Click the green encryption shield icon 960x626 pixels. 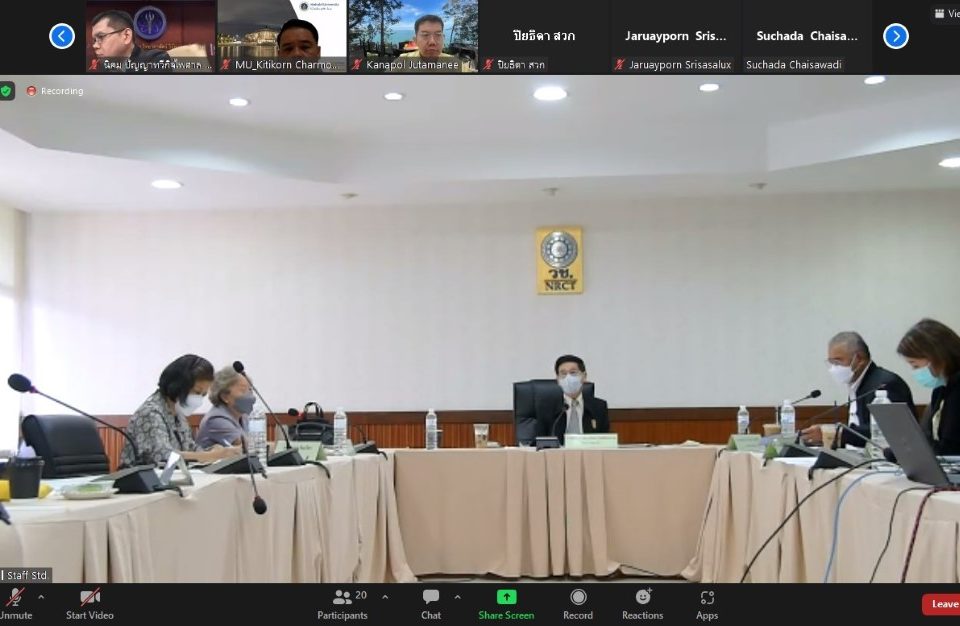[x=7, y=91]
